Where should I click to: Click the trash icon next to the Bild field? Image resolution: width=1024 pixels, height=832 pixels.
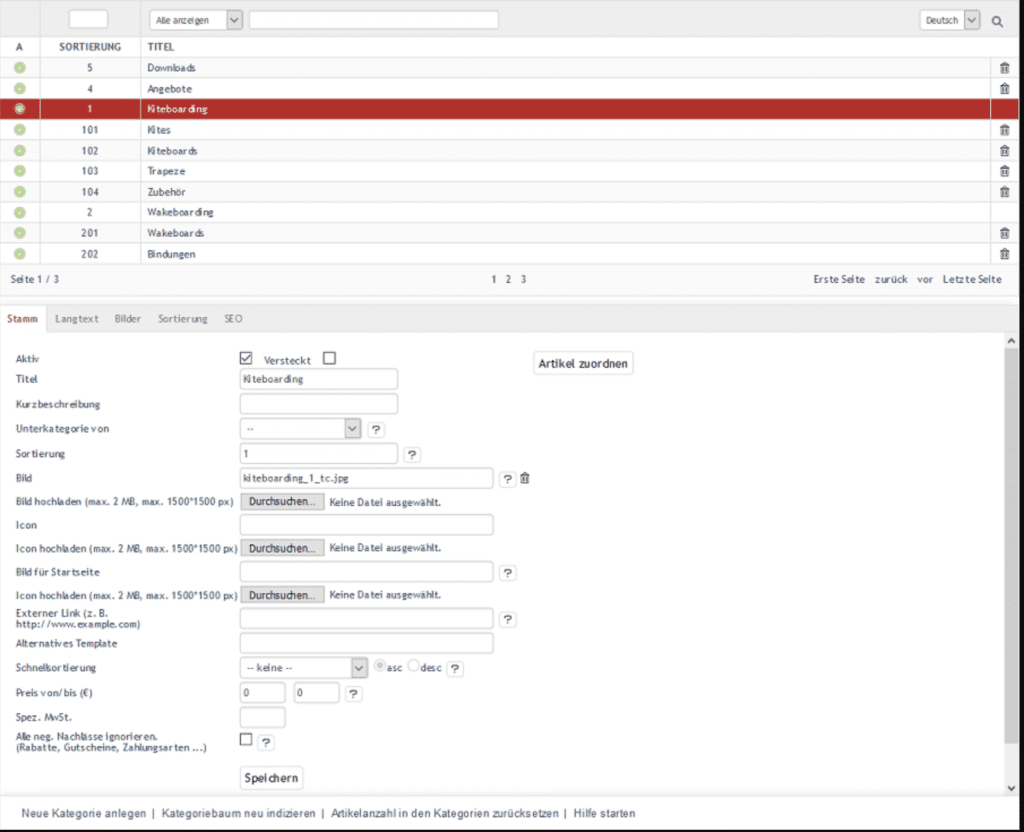point(525,478)
